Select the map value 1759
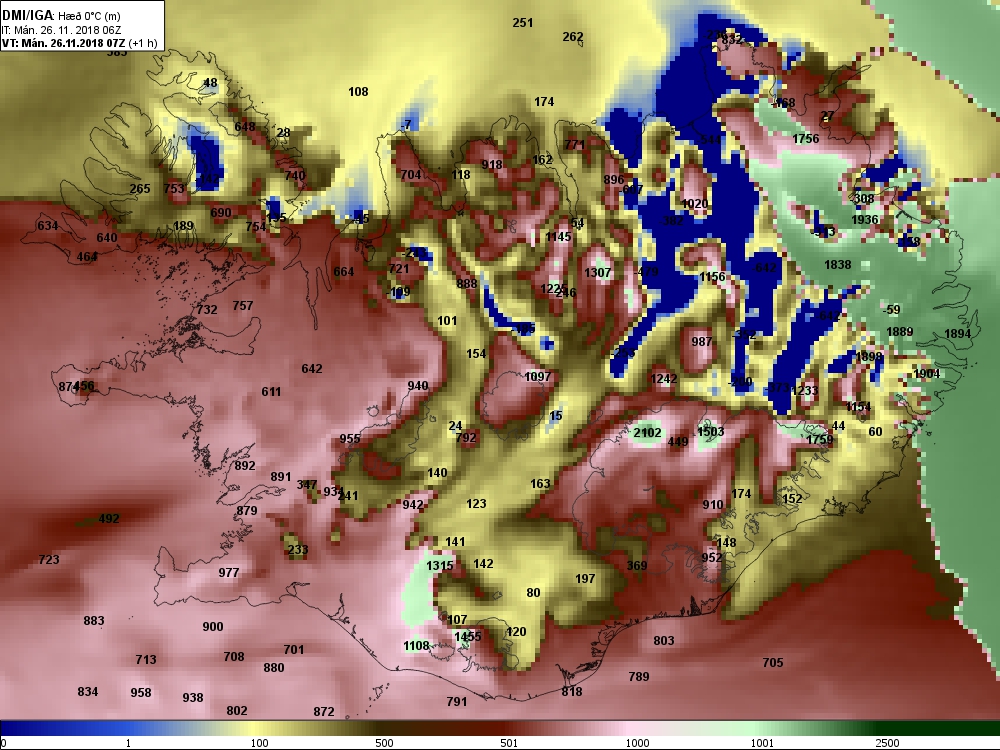This screenshot has width=1000, height=750. 820,439
